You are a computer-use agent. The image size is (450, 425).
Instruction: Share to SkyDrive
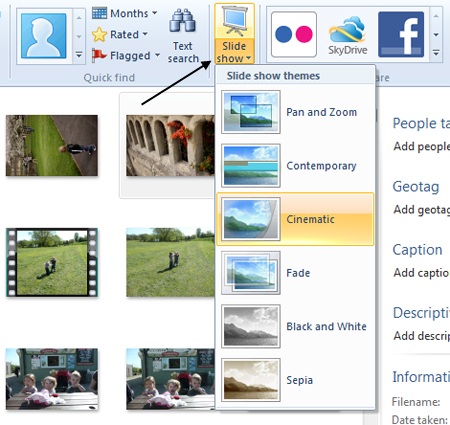pos(347,35)
